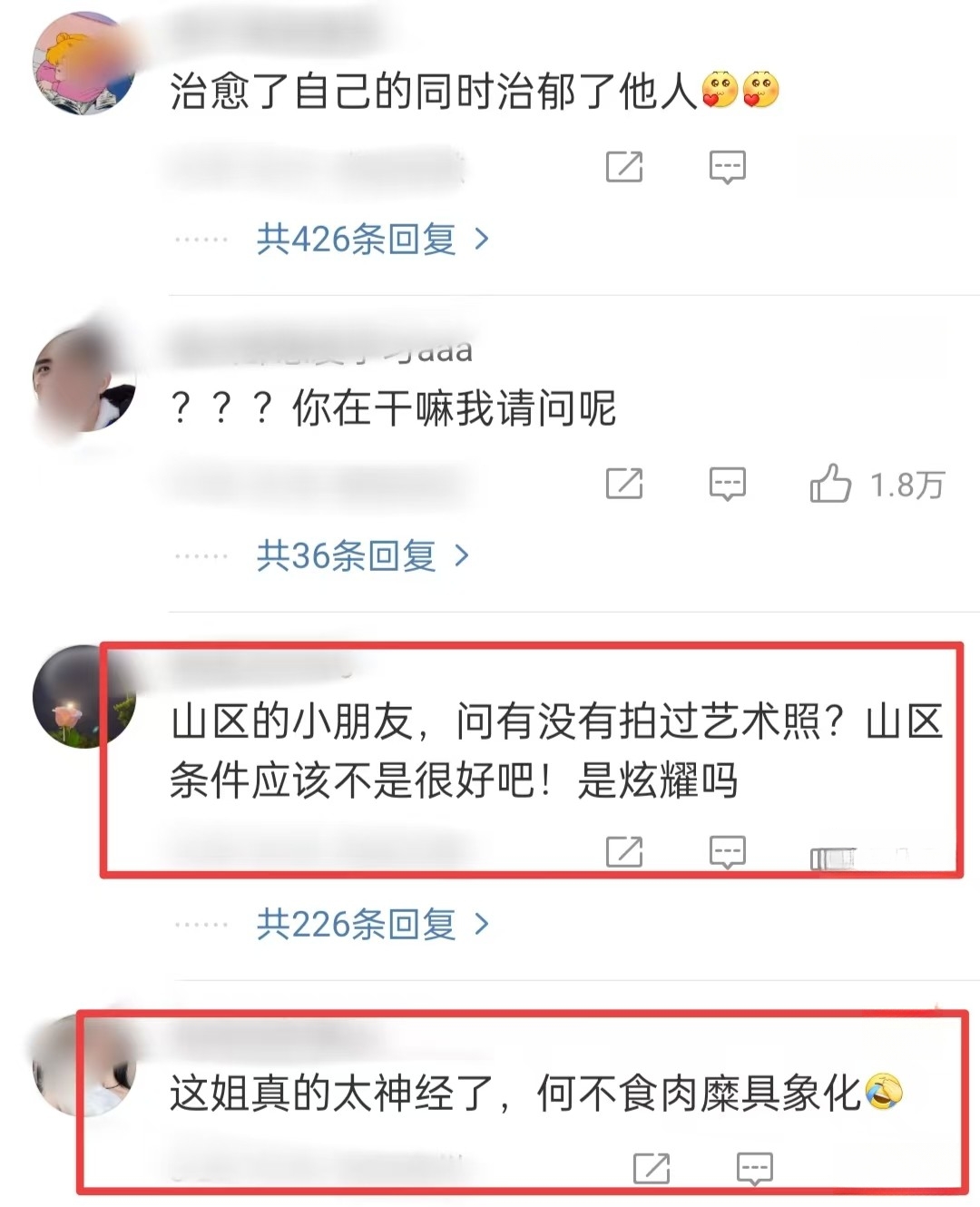Screen dimensions: 980x1207
Task: Tap the comment text 治愈了自己的同时治郁了他人
Action: click(433, 92)
